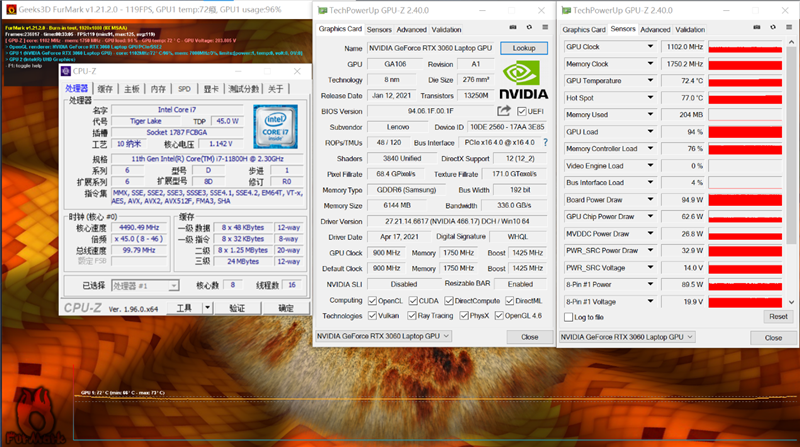Image resolution: width=800 pixels, height=447 pixels.
Task: Open Advanced tab in the left GPU-Z window
Action: tap(413, 30)
